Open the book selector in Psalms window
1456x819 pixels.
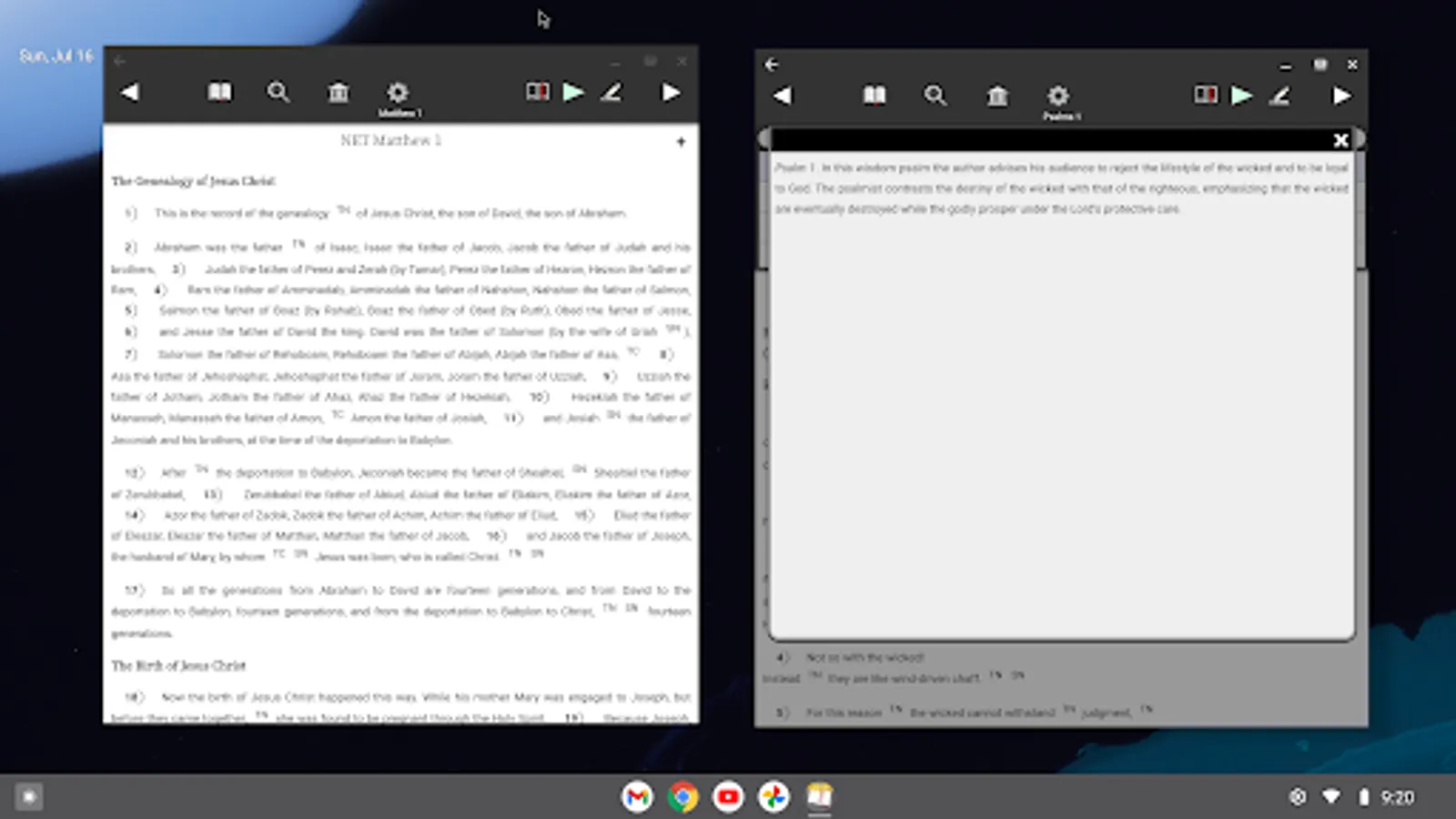click(875, 96)
